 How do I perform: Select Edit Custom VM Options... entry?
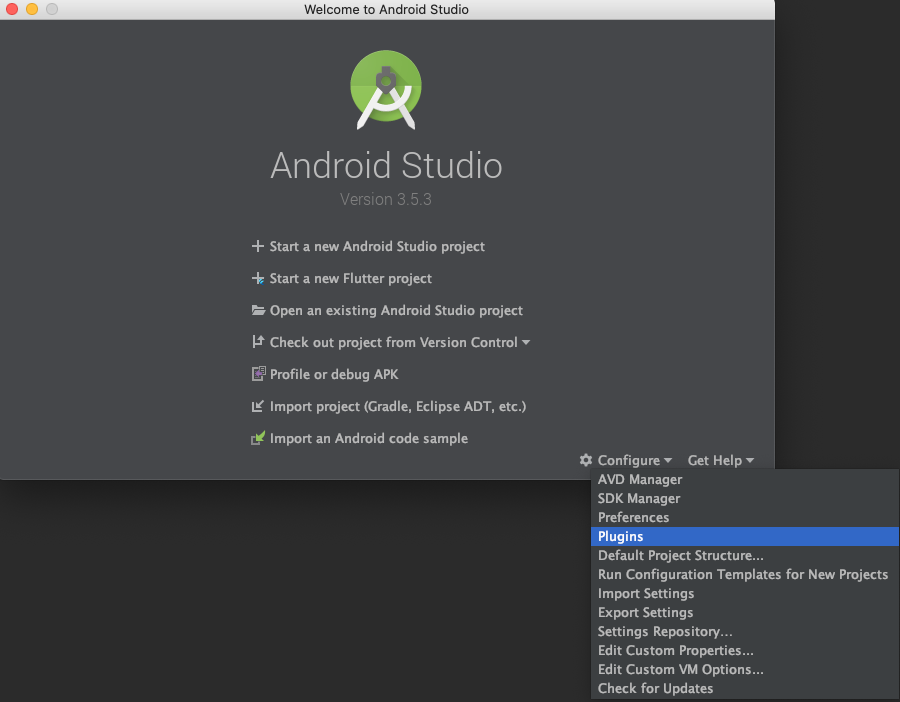pyautogui.click(x=745, y=669)
